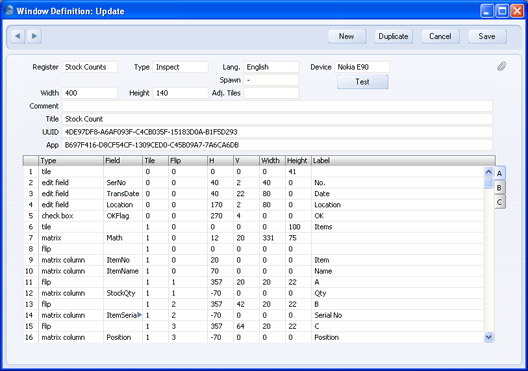Click the App identifier field
This screenshot has height=371, width=528.
tap(277, 145)
